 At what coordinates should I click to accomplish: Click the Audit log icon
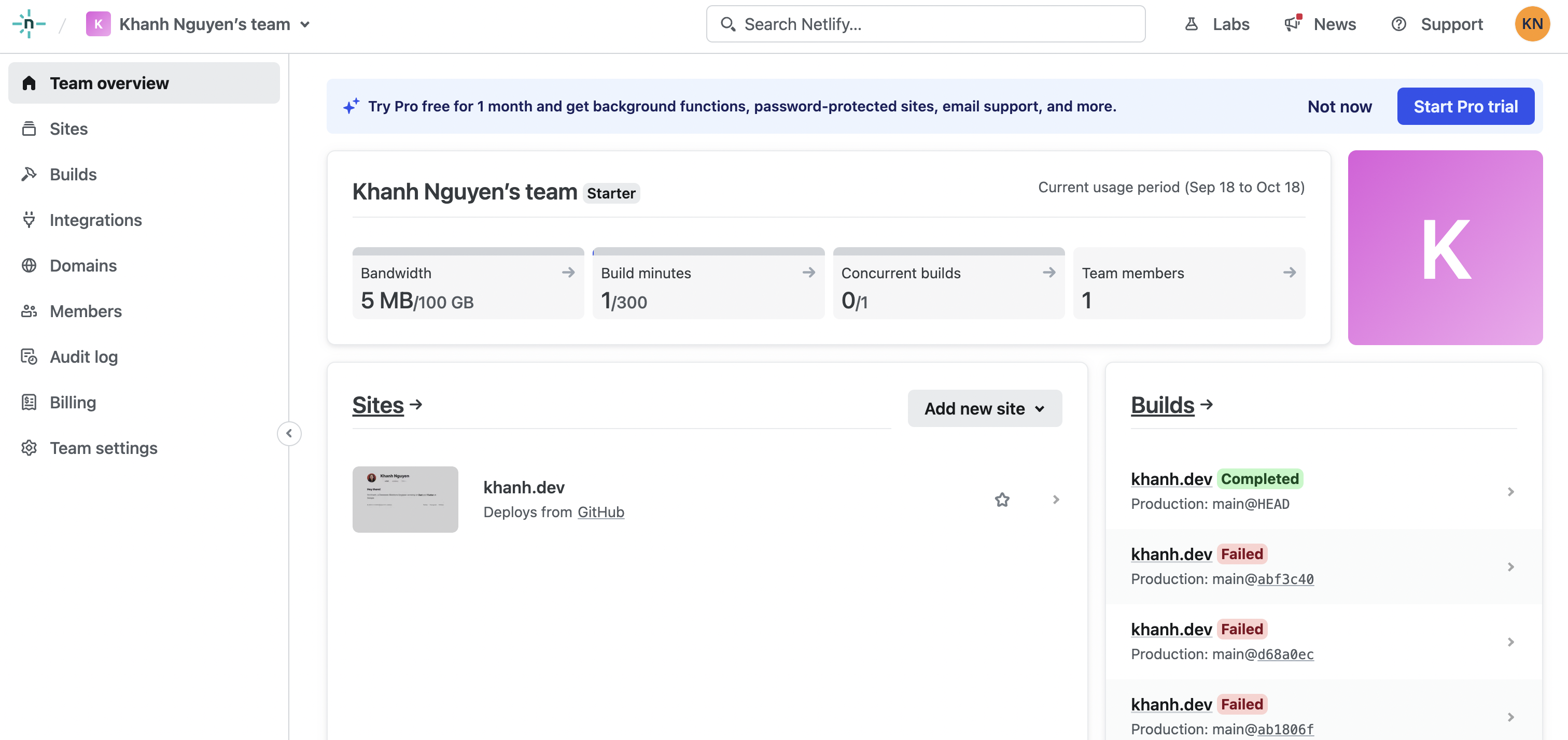pyautogui.click(x=29, y=357)
